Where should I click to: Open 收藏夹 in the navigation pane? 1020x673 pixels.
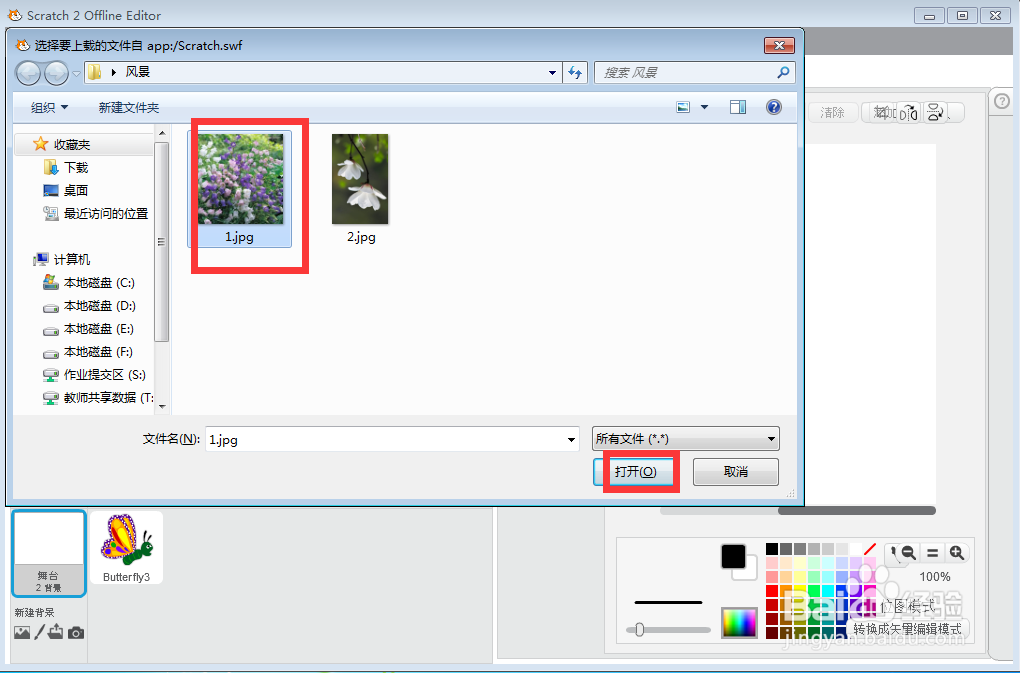click(x=72, y=144)
